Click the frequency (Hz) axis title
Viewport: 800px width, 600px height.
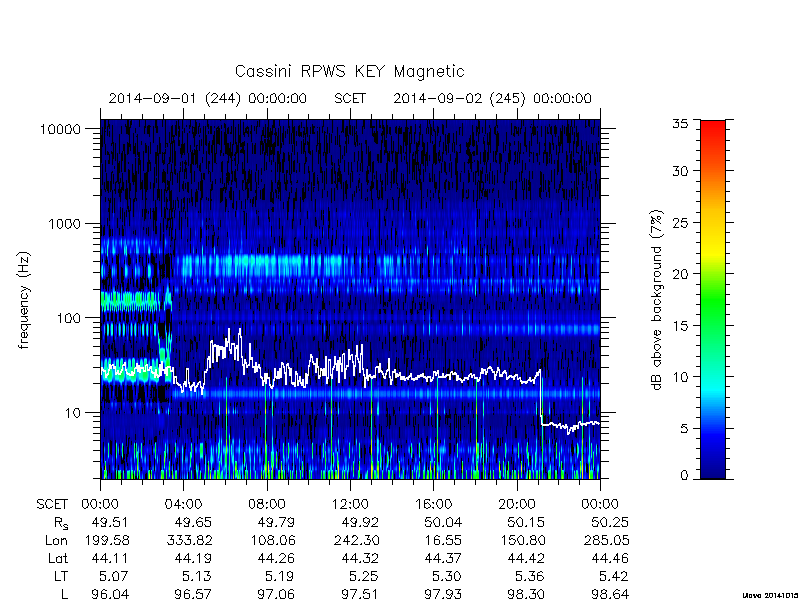pyautogui.click(x=23, y=300)
